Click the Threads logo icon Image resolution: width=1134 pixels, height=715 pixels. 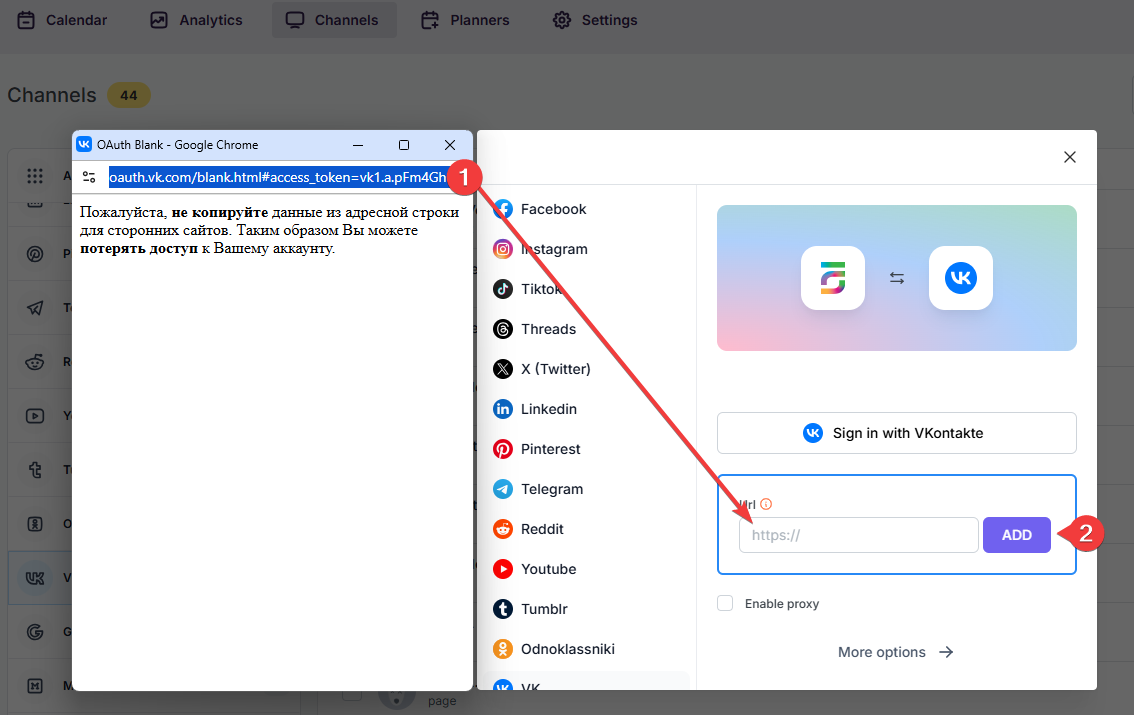click(503, 329)
